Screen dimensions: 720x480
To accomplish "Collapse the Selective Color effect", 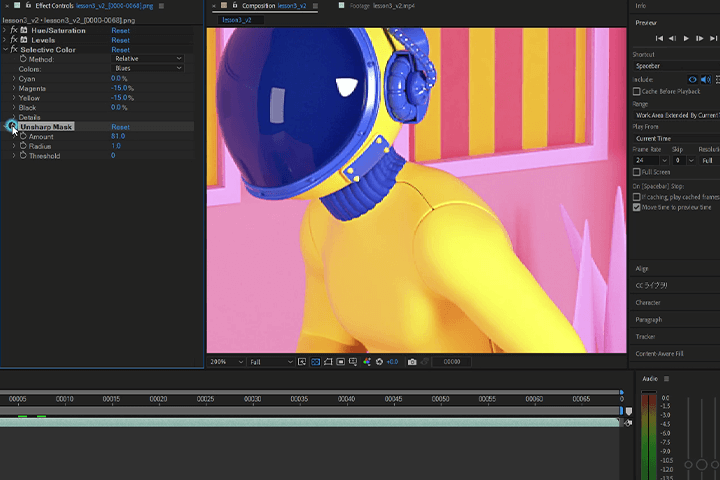I will coord(5,50).
